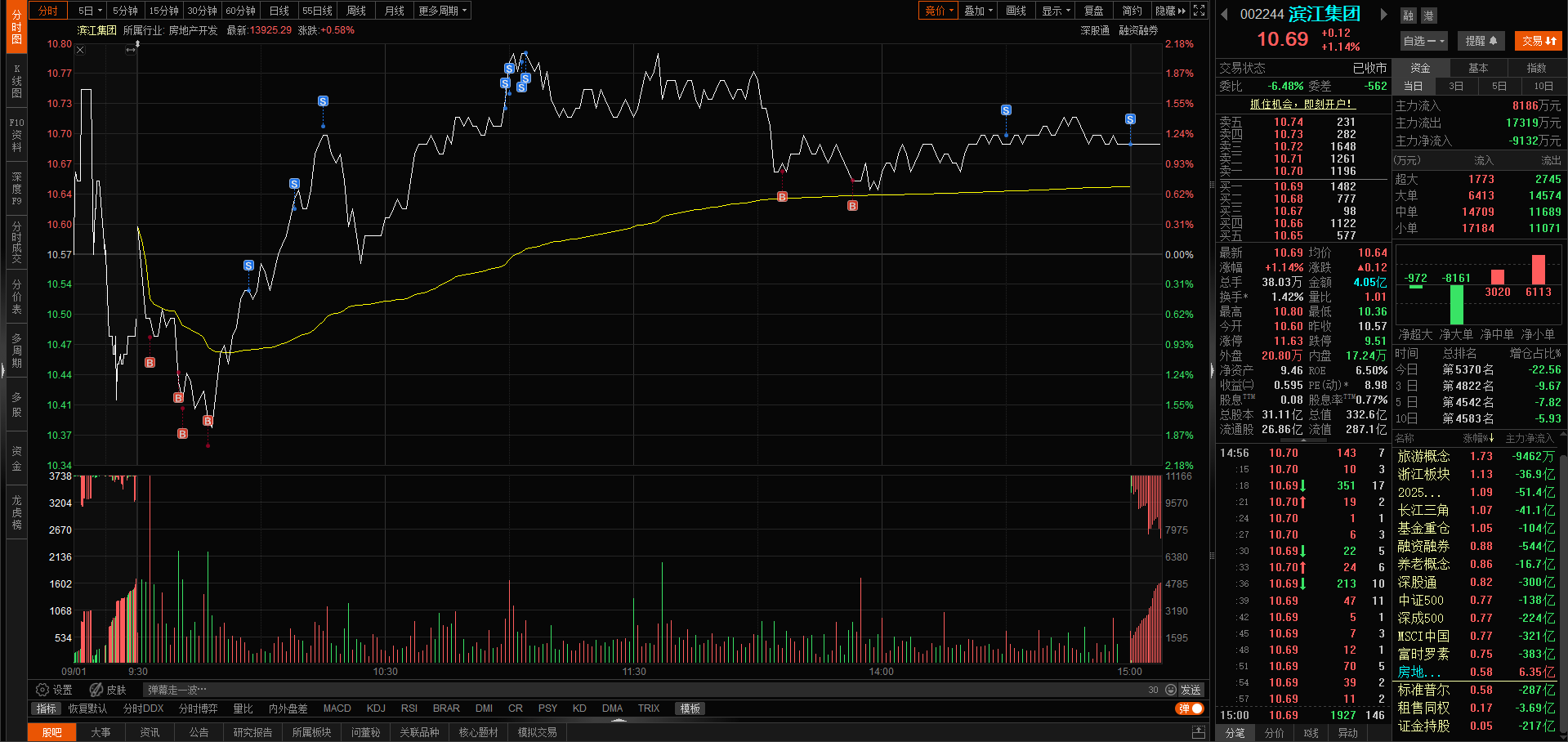Open the 模板 template button
Screen dimensions: 1568x742
tap(690, 708)
